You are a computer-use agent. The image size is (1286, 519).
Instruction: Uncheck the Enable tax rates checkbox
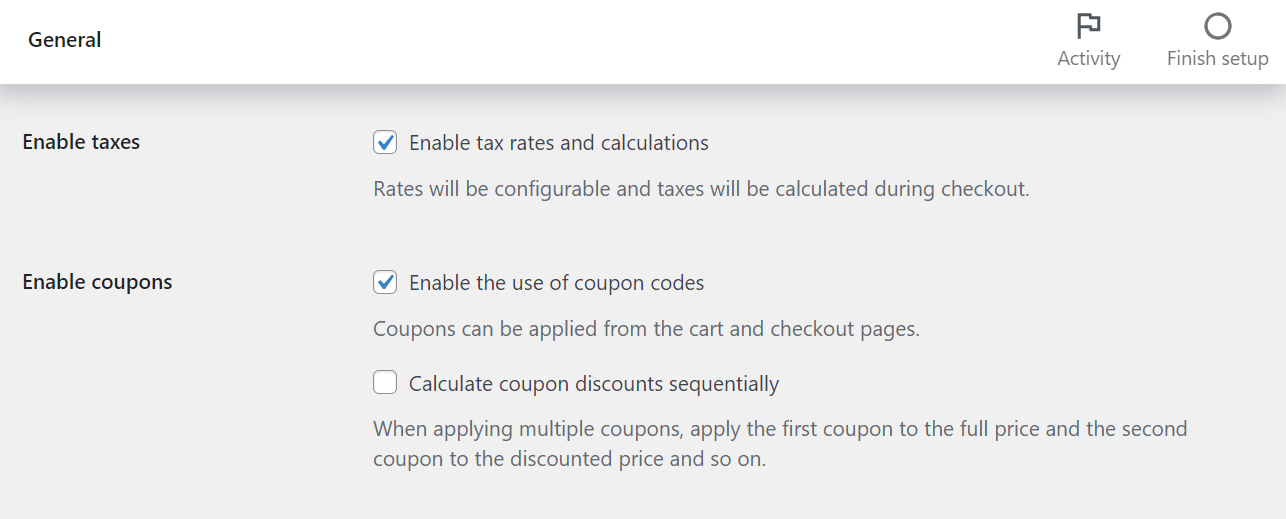coord(385,142)
